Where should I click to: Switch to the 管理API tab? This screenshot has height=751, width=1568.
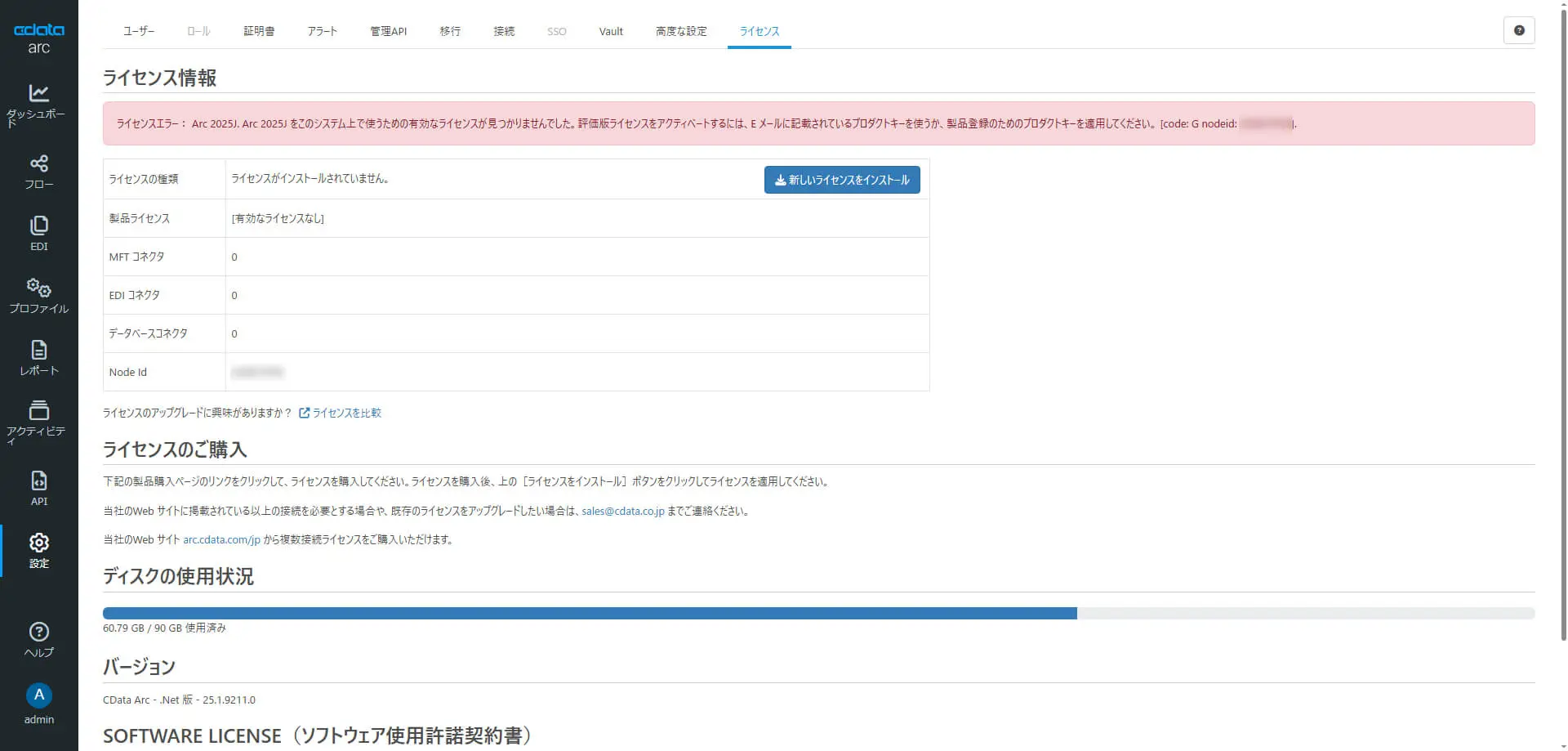point(388,31)
